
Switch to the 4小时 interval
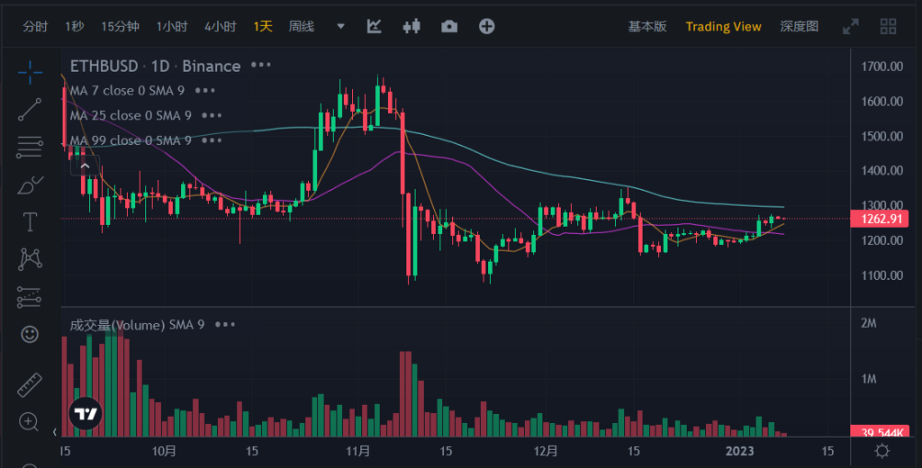coord(220,27)
